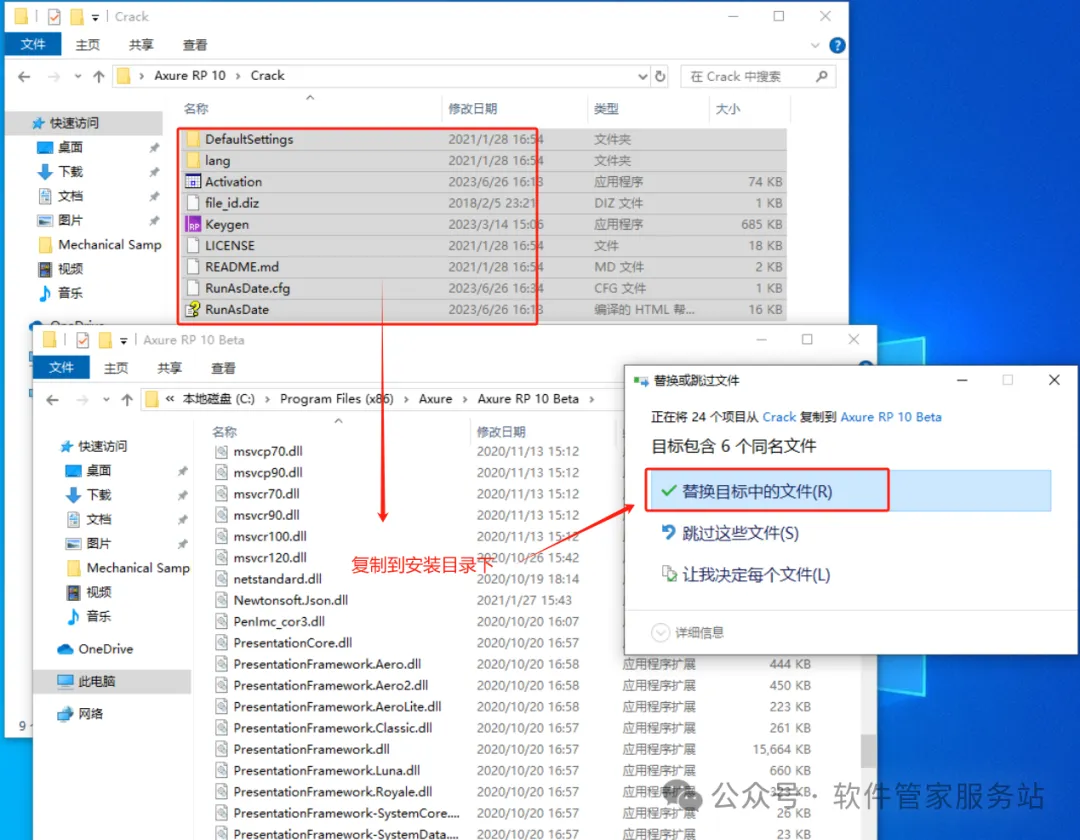This screenshot has width=1080, height=840.
Task: Open quick access toolbar dropdown in Crack window
Action: pos(95,17)
